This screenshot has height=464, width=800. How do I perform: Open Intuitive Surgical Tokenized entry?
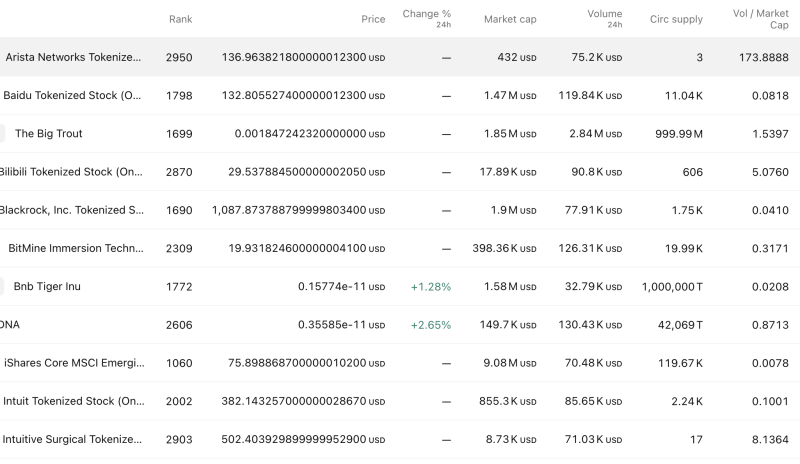(72, 439)
